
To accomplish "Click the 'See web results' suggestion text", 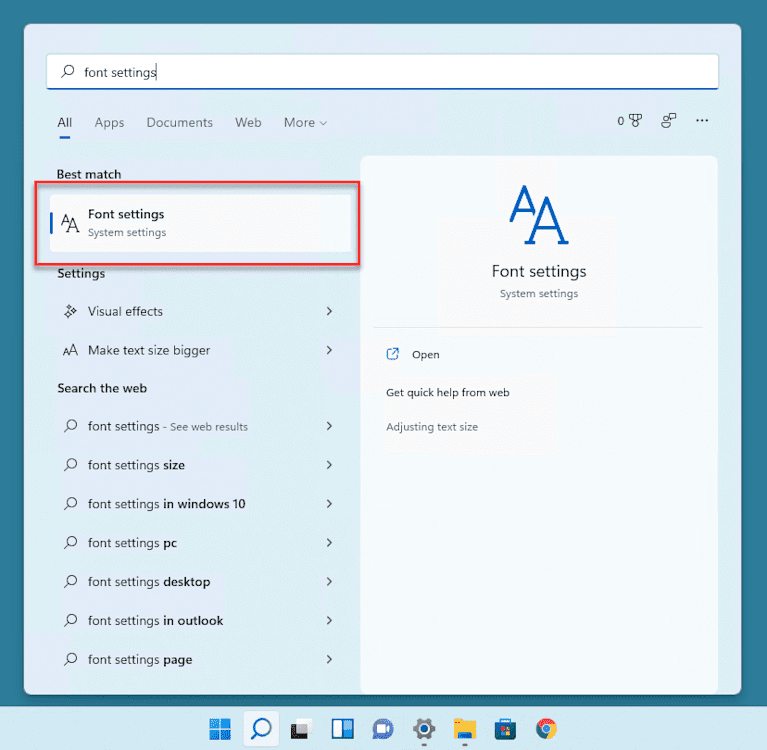I will click(x=209, y=427).
